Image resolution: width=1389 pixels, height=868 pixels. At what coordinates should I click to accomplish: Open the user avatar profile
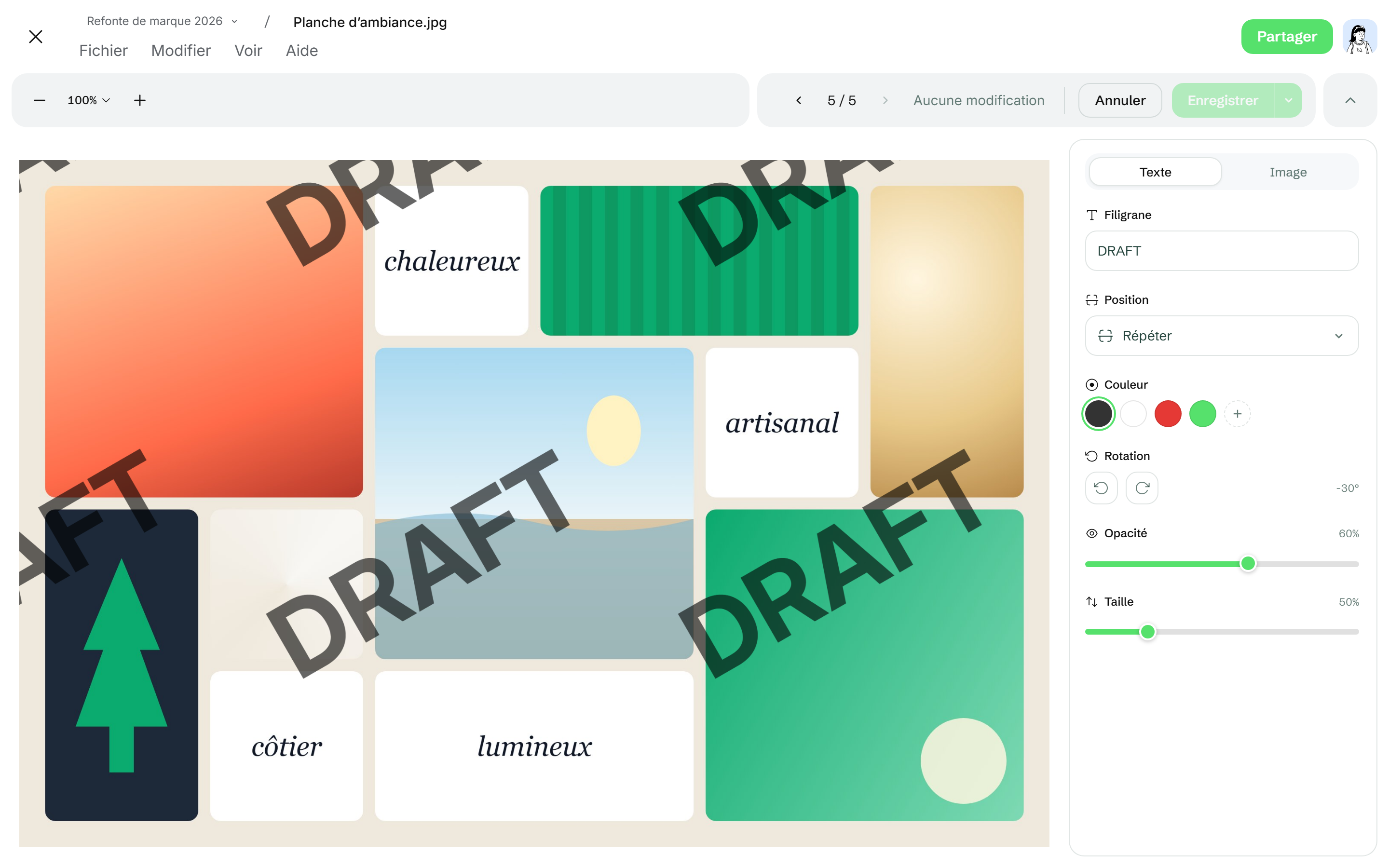pyautogui.click(x=1359, y=37)
